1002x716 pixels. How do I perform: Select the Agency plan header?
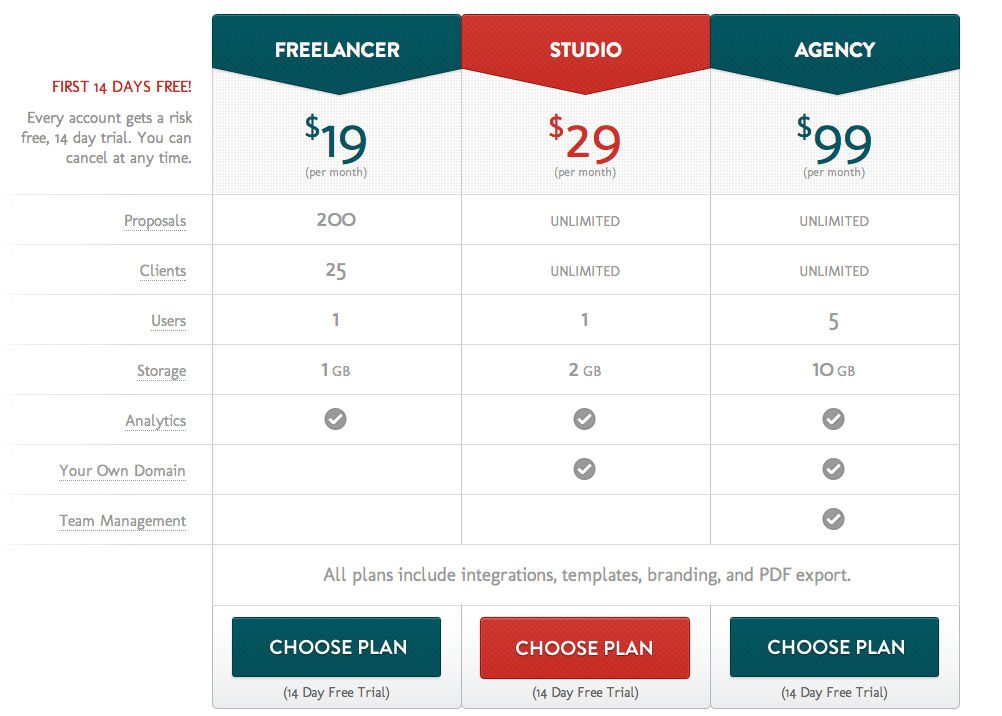(835, 50)
